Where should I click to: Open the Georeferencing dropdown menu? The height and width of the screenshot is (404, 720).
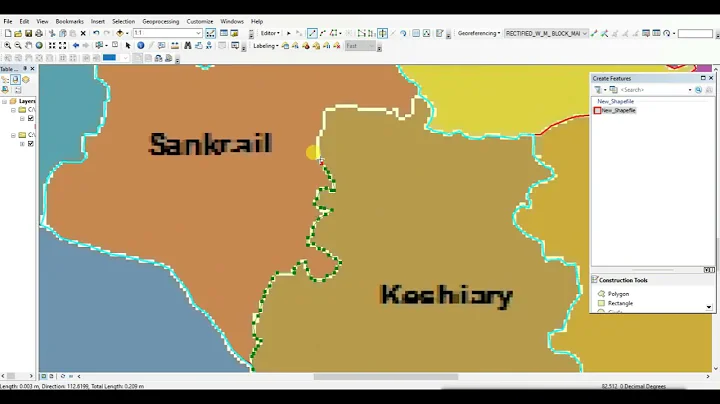[x=479, y=34]
